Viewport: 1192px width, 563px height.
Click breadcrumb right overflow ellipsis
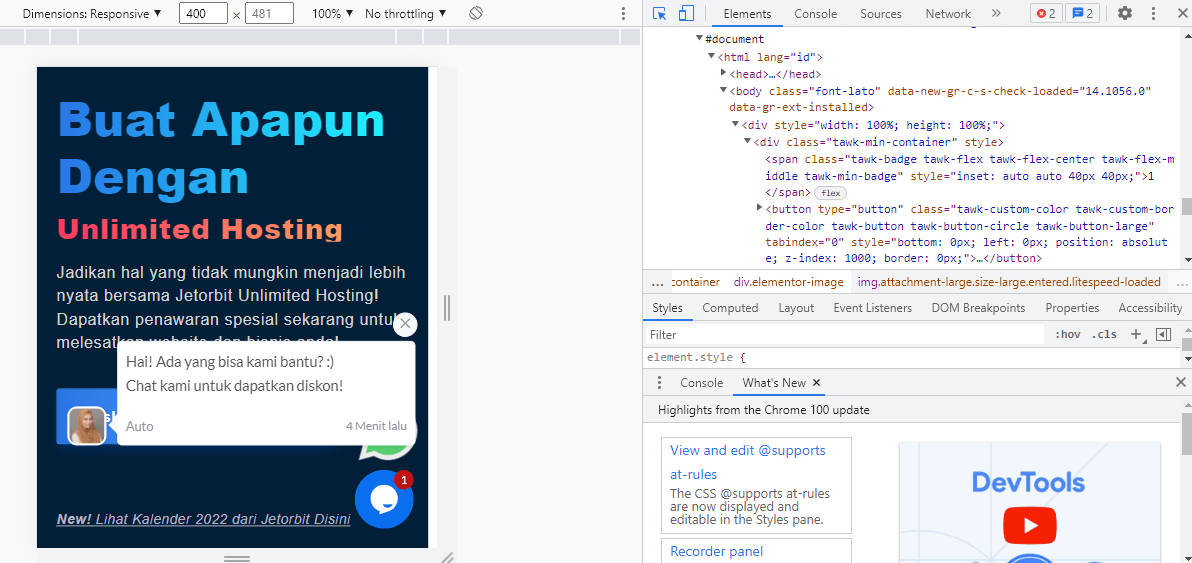tap(1182, 282)
